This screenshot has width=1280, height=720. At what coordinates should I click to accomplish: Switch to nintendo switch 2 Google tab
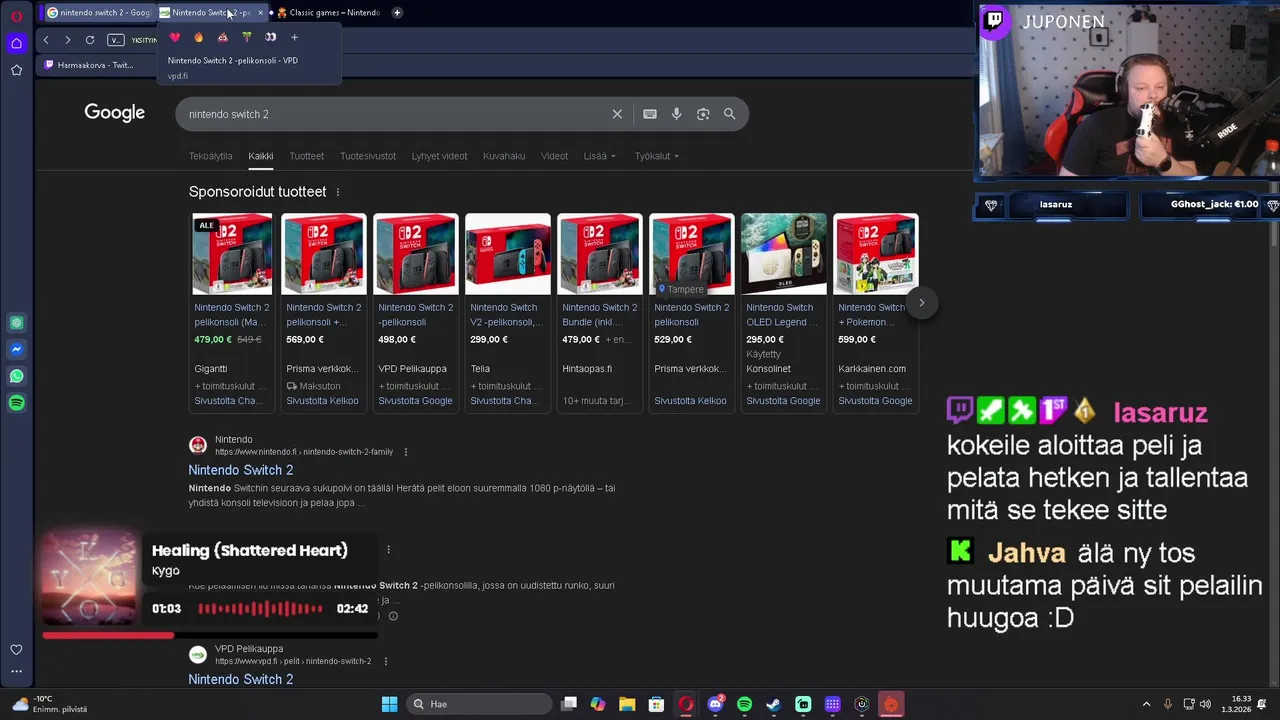point(98,13)
